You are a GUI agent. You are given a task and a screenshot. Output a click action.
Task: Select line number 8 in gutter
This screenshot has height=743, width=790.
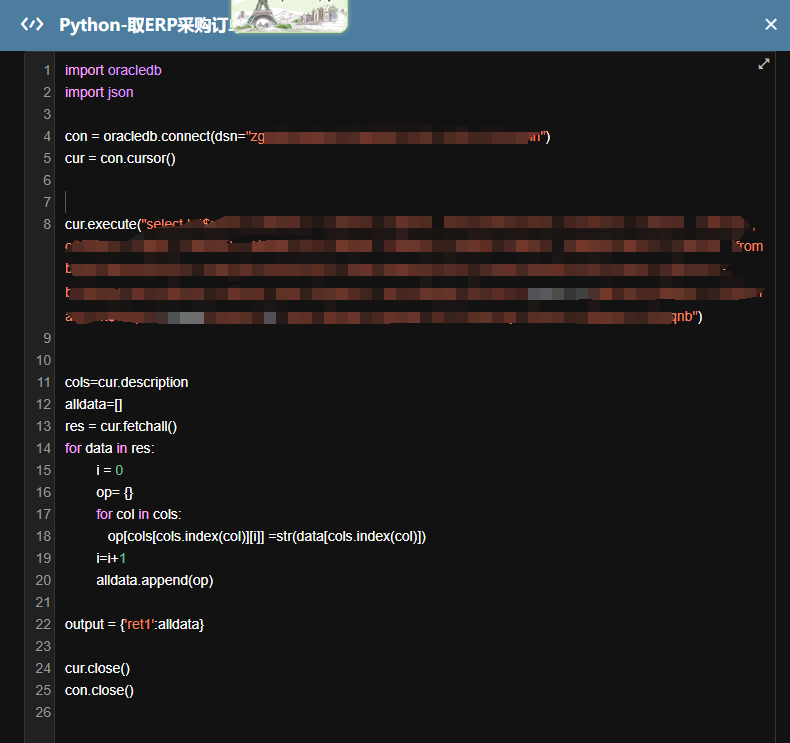pos(46,224)
